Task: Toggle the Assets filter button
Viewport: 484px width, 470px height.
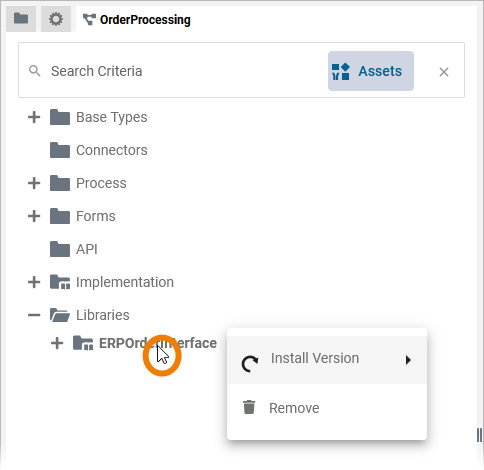Action: pos(371,71)
